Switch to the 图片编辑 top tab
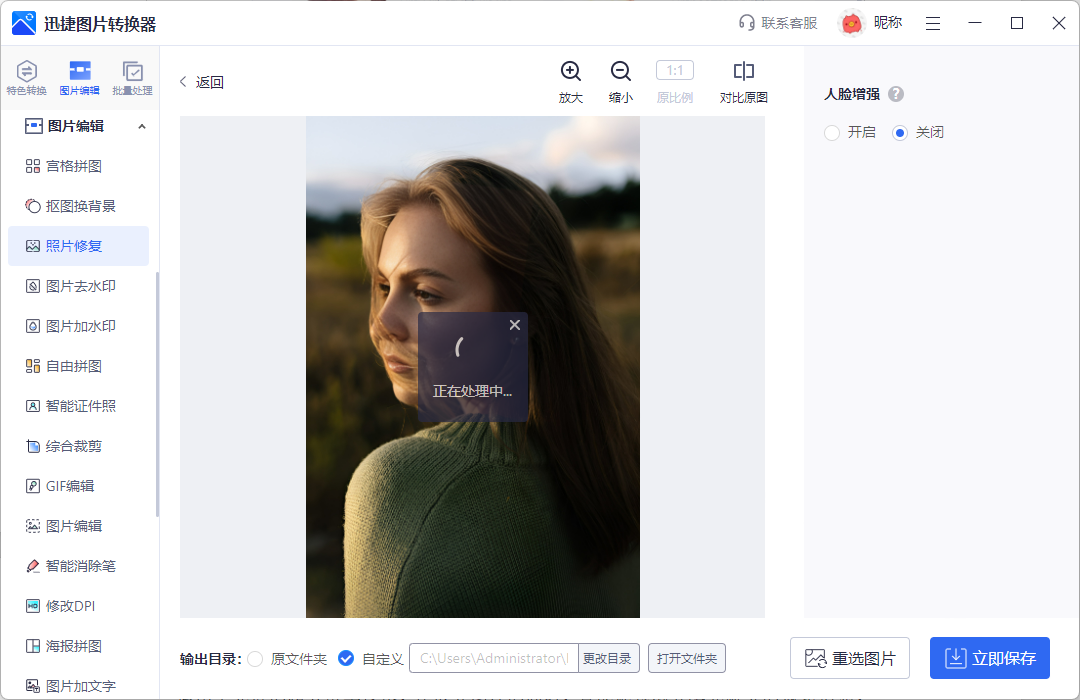The height and width of the screenshot is (700, 1080). (x=79, y=78)
